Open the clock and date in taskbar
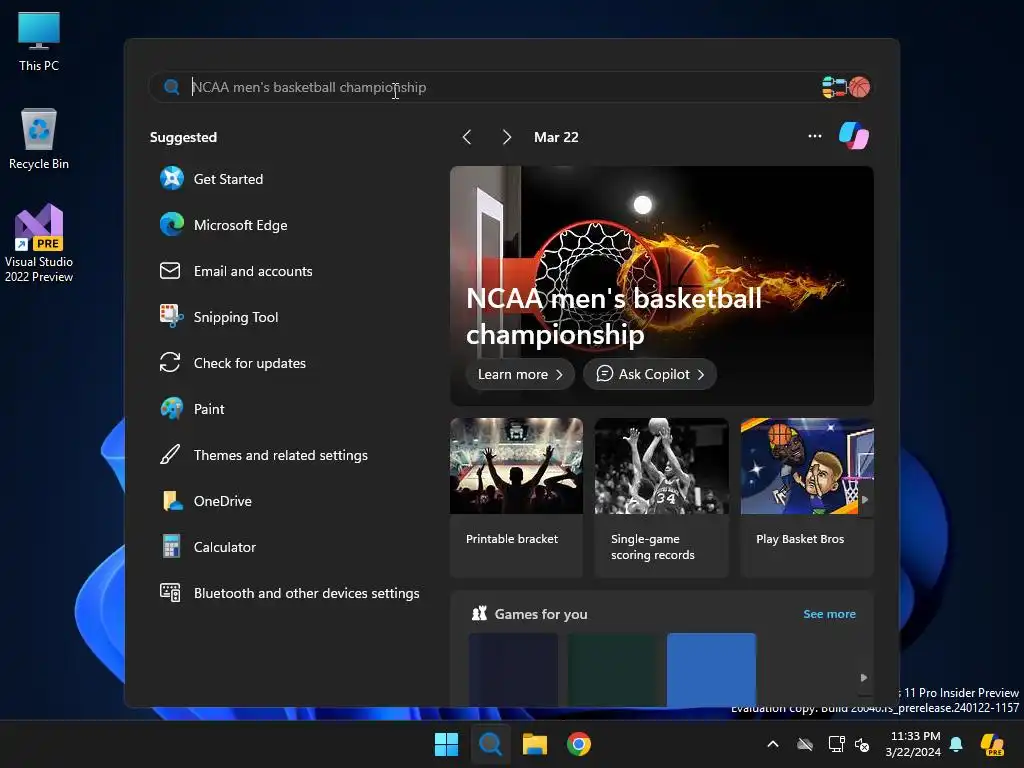The height and width of the screenshot is (768, 1024). click(914, 744)
